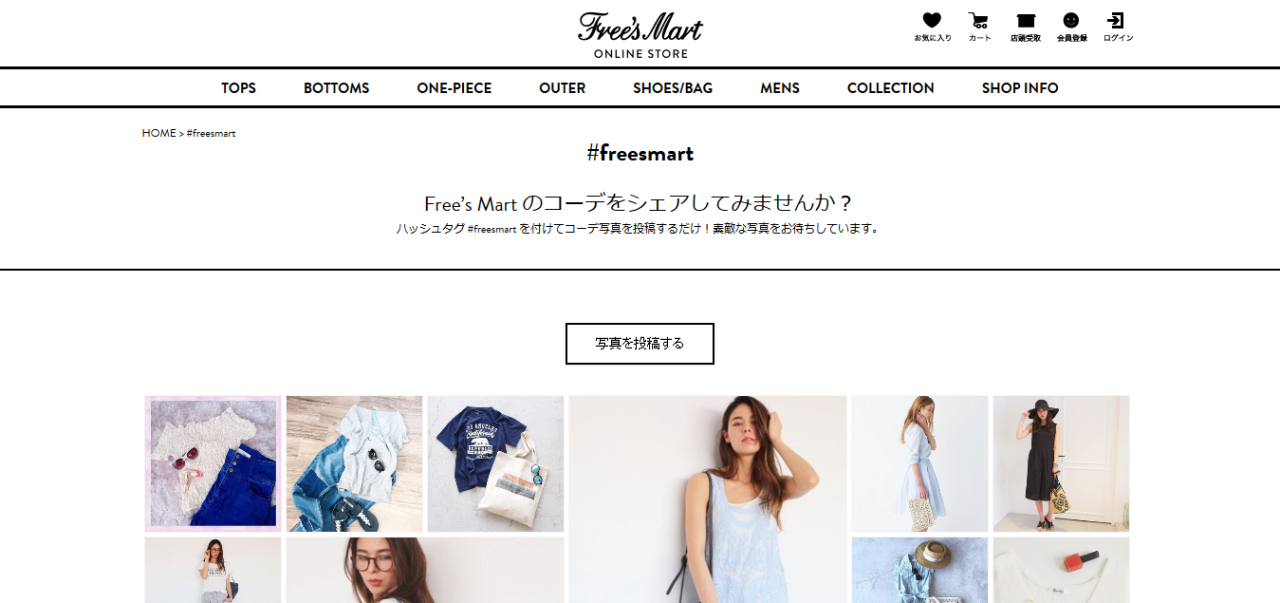Select ONE-PIECE in the navigation bar

(454, 88)
